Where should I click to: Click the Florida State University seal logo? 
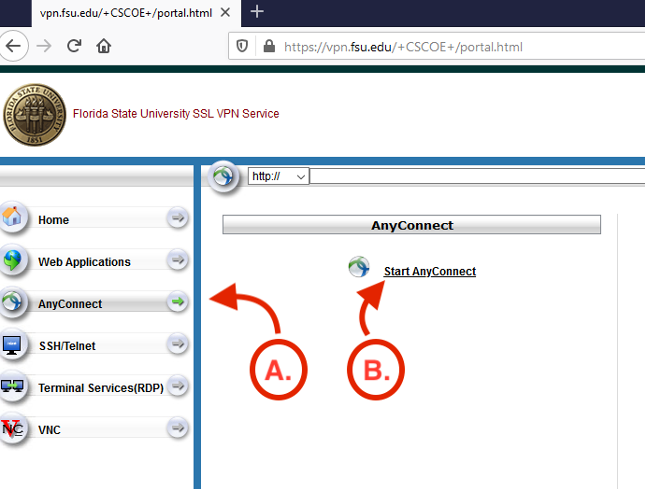[x=35, y=115]
